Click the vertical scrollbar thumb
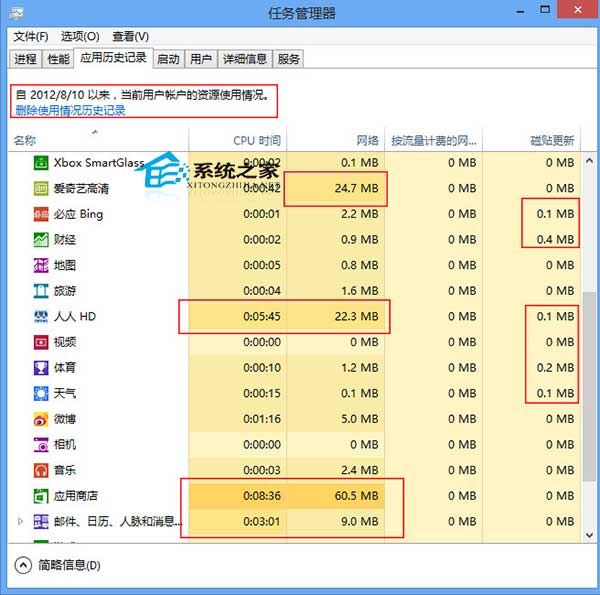The image size is (600, 595). click(589, 386)
